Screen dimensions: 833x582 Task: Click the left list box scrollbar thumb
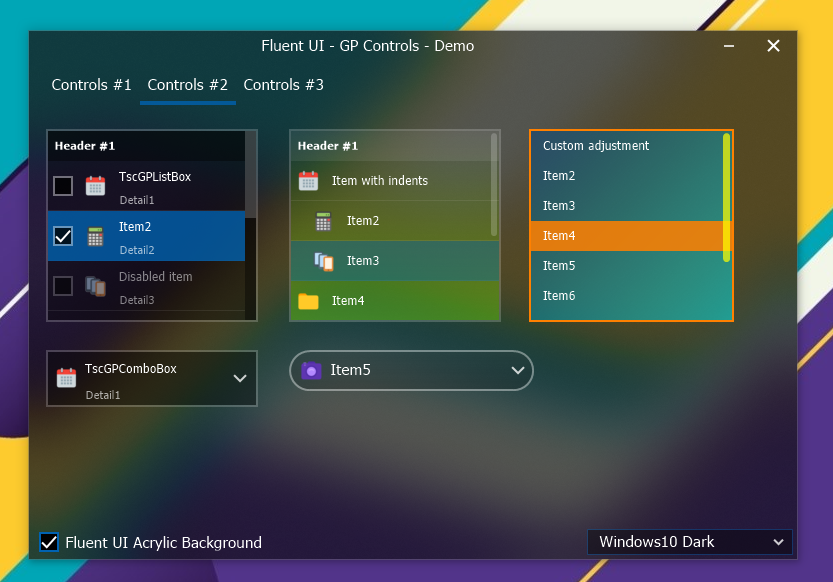click(251, 175)
